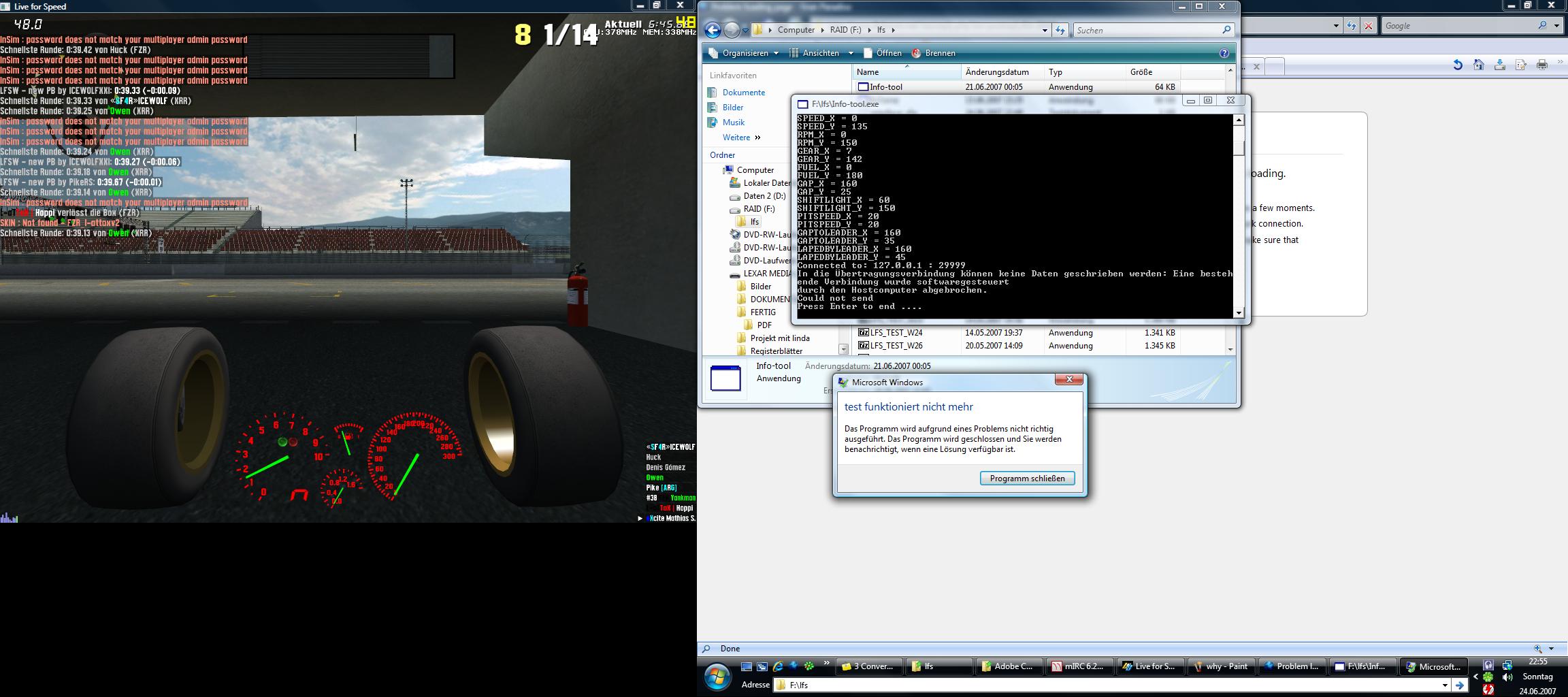Click Brennen in Explorer toolbar
This screenshot has height=697, width=1568.
pos(933,53)
